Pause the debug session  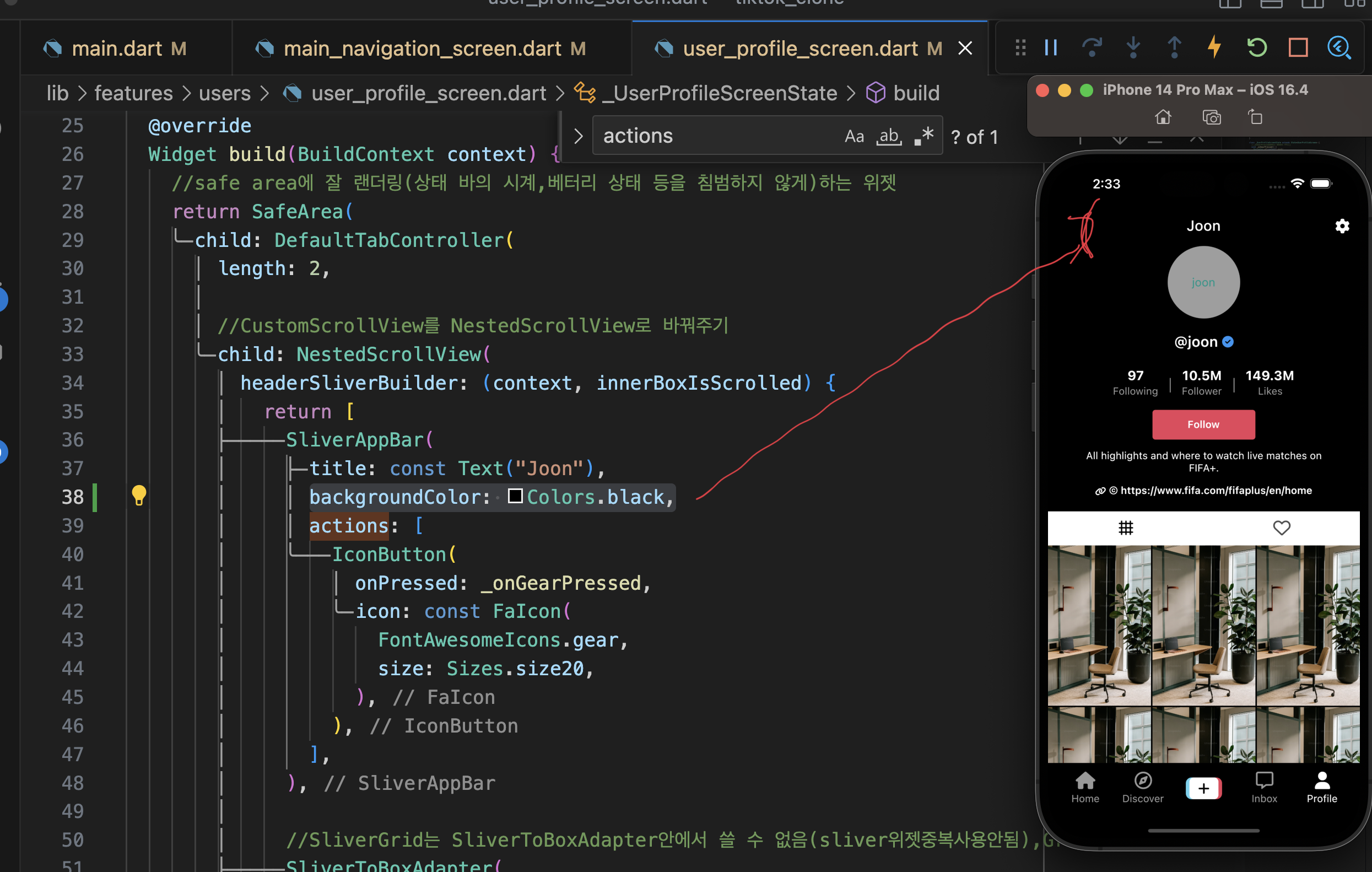point(1051,47)
